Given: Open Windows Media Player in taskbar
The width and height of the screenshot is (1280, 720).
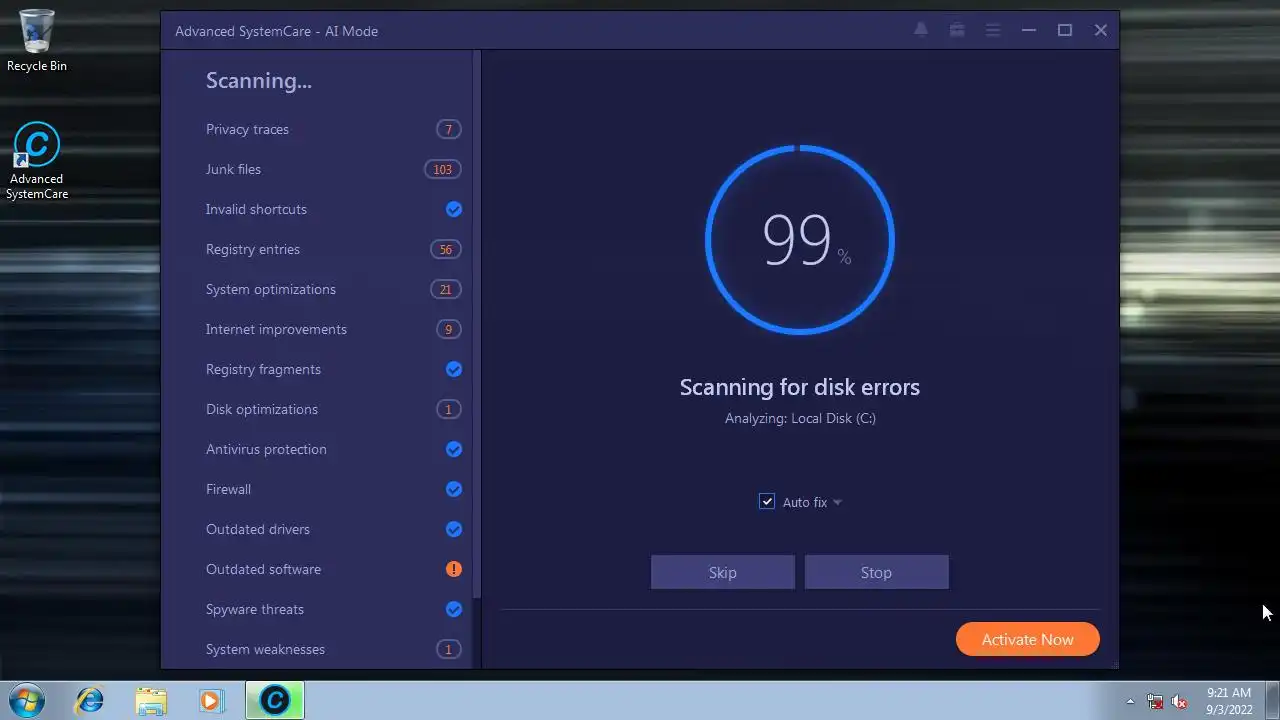Looking at the screenshot, I should pos(211,700).
